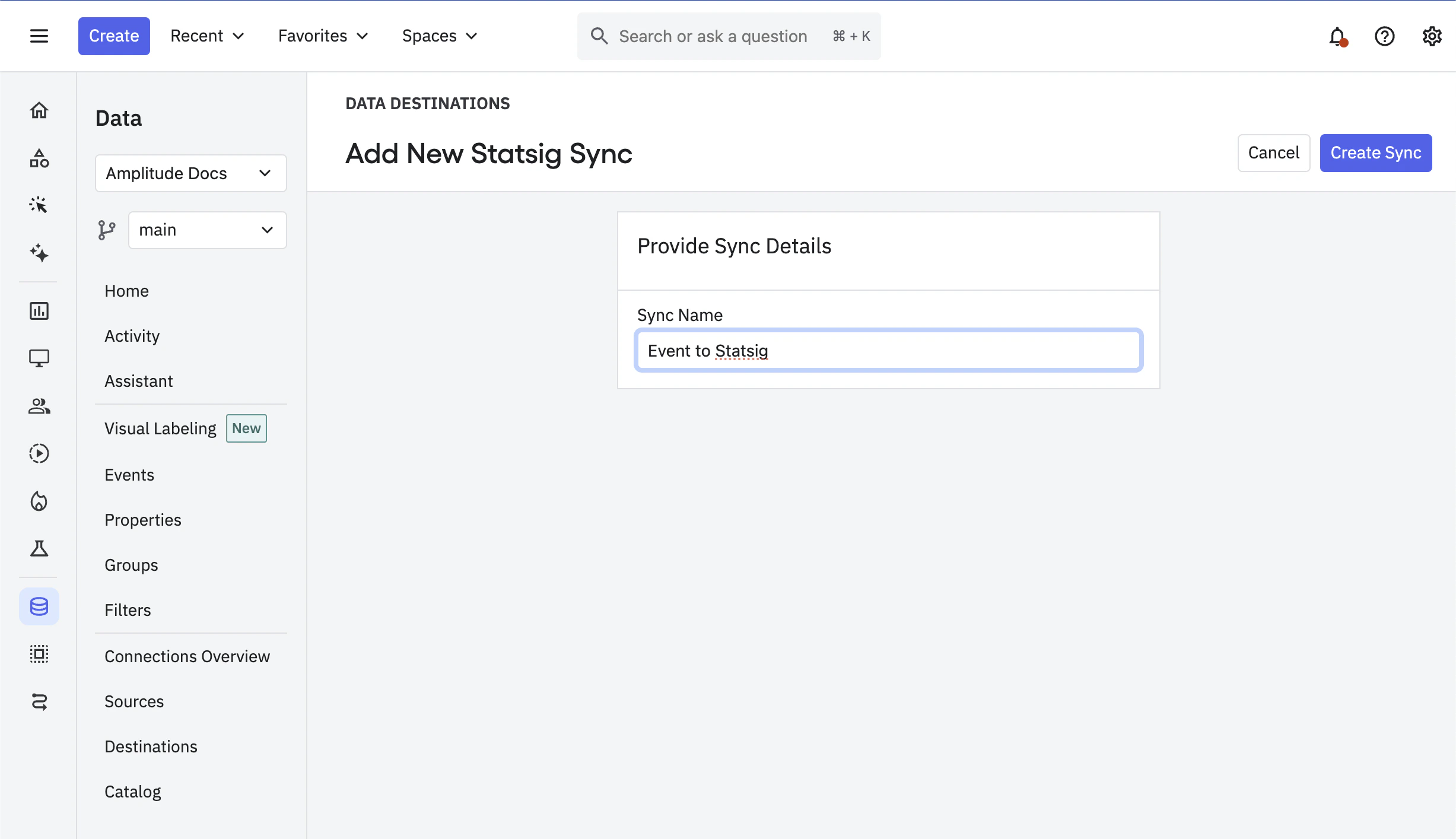Cancel the Statsig sync creation
The width and height of the screenshot is (1456, 839).
click(x=1273, y=152)
